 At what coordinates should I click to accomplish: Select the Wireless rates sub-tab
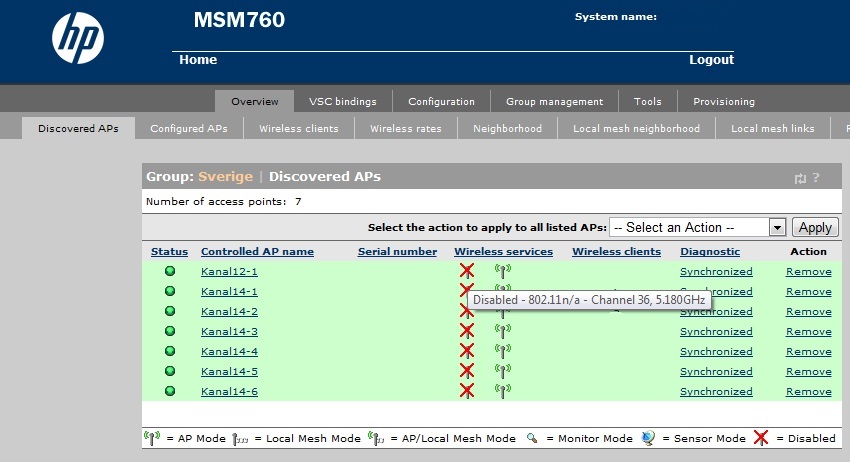point(405,129)
